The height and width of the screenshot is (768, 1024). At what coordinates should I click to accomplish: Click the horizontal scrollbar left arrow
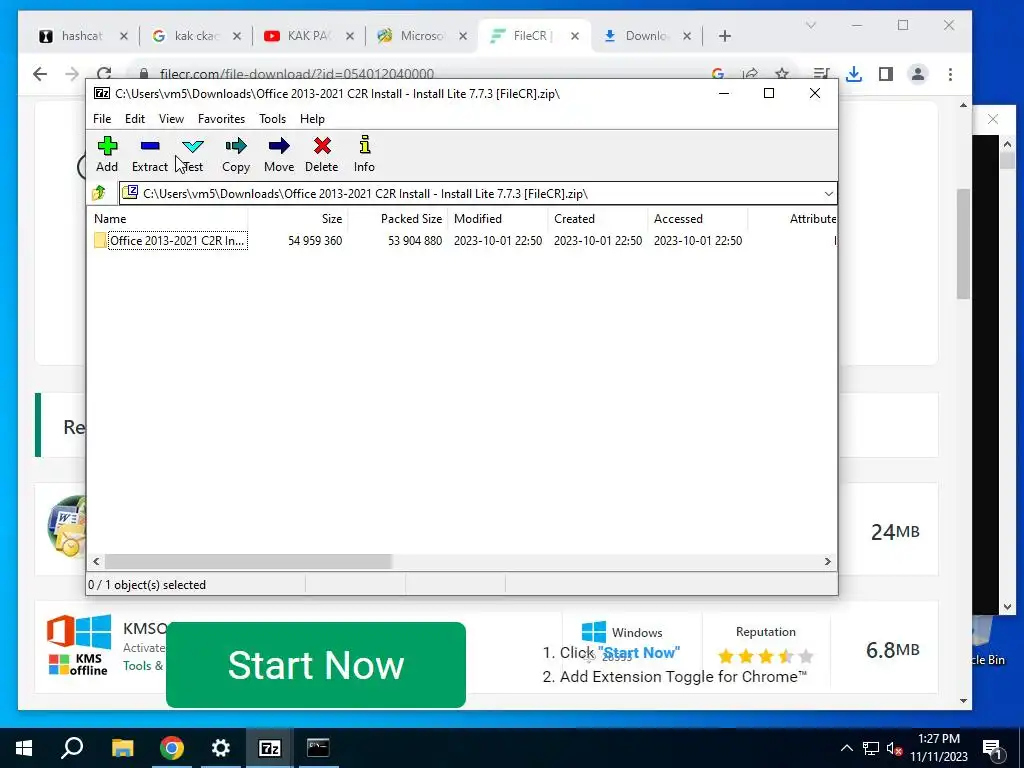tap(97, 562)
